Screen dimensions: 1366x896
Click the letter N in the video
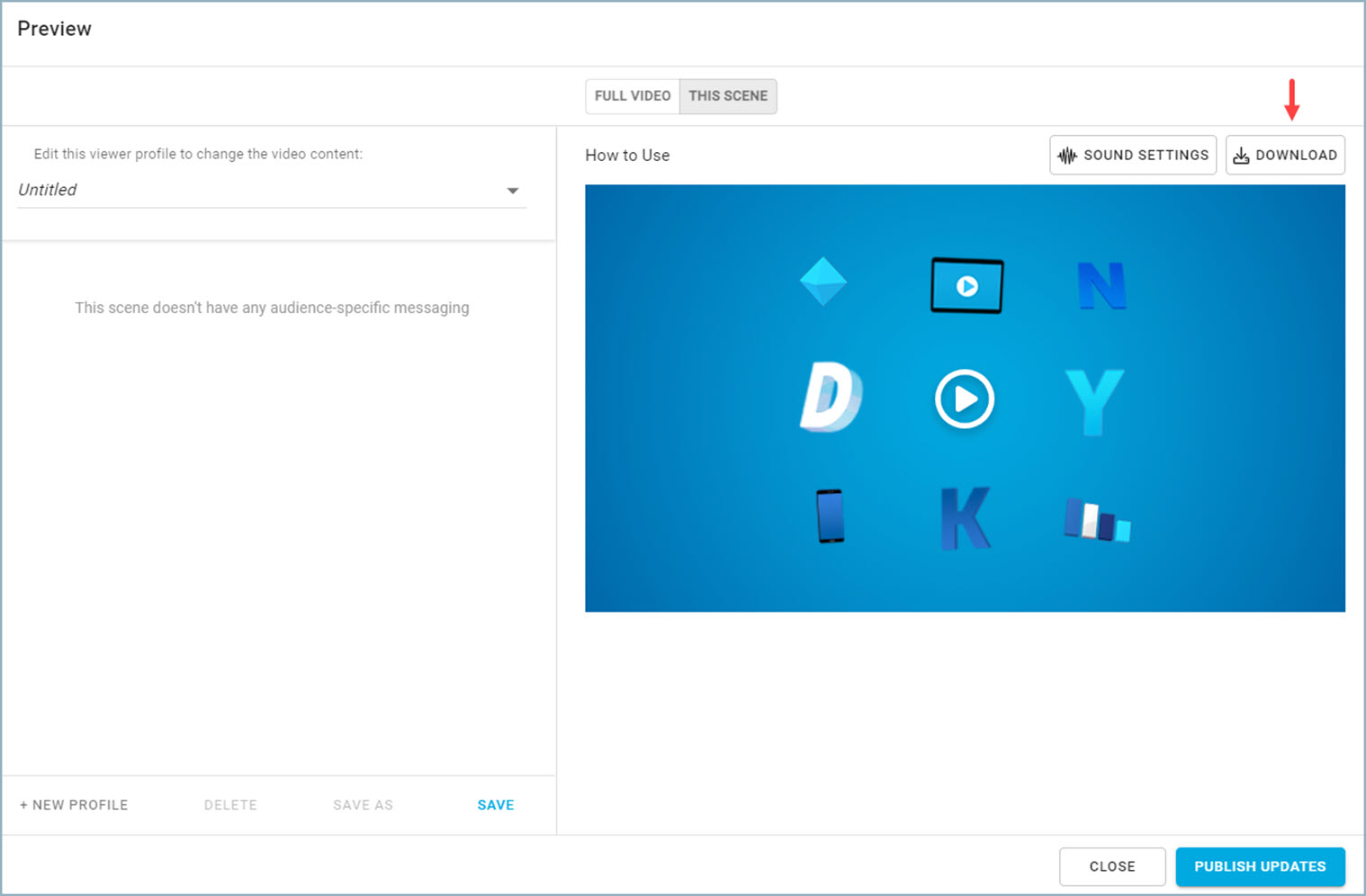(x=1101, y=286)
